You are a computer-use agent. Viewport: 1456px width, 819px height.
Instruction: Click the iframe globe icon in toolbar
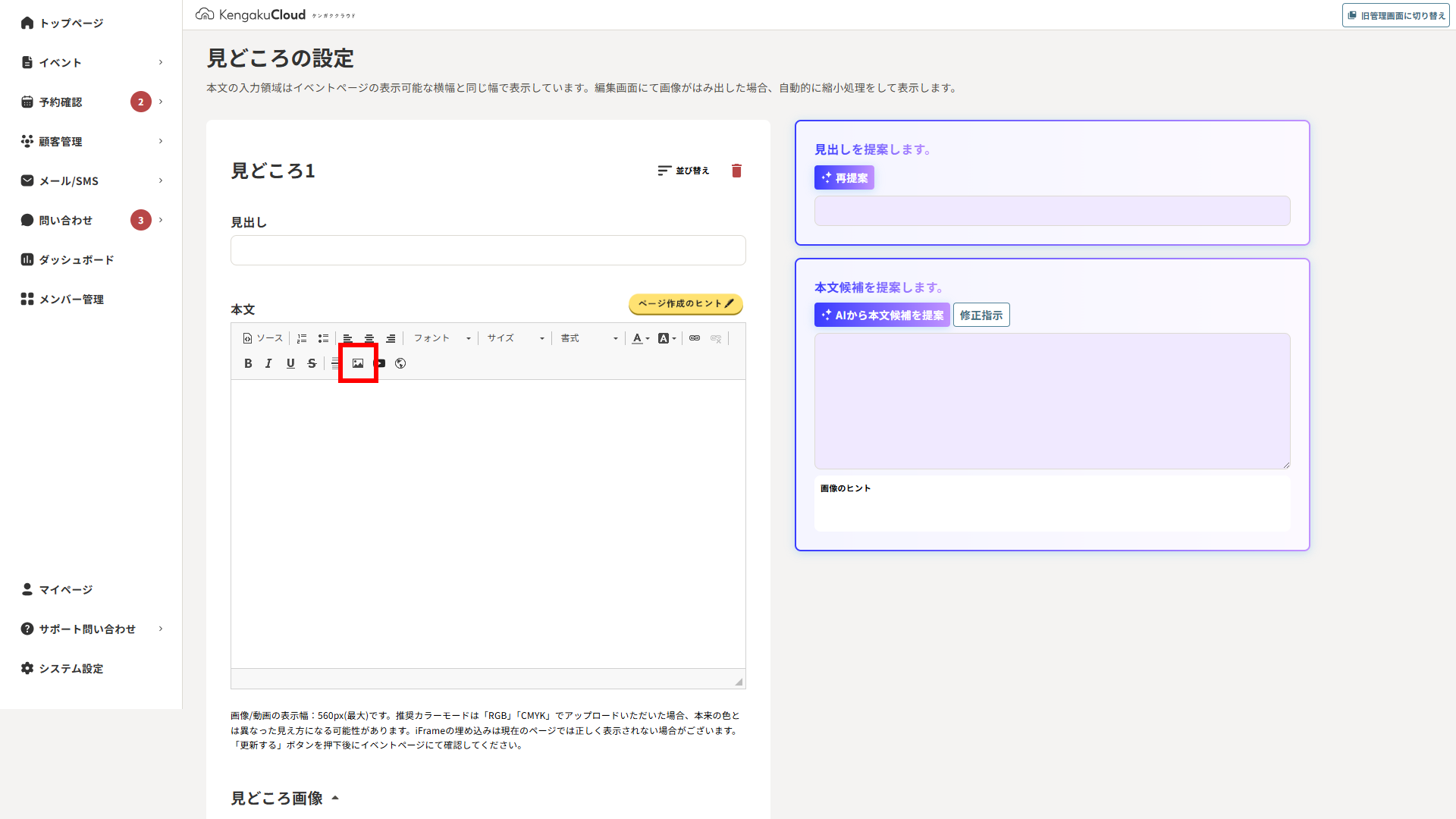click(x=400, y=363)
